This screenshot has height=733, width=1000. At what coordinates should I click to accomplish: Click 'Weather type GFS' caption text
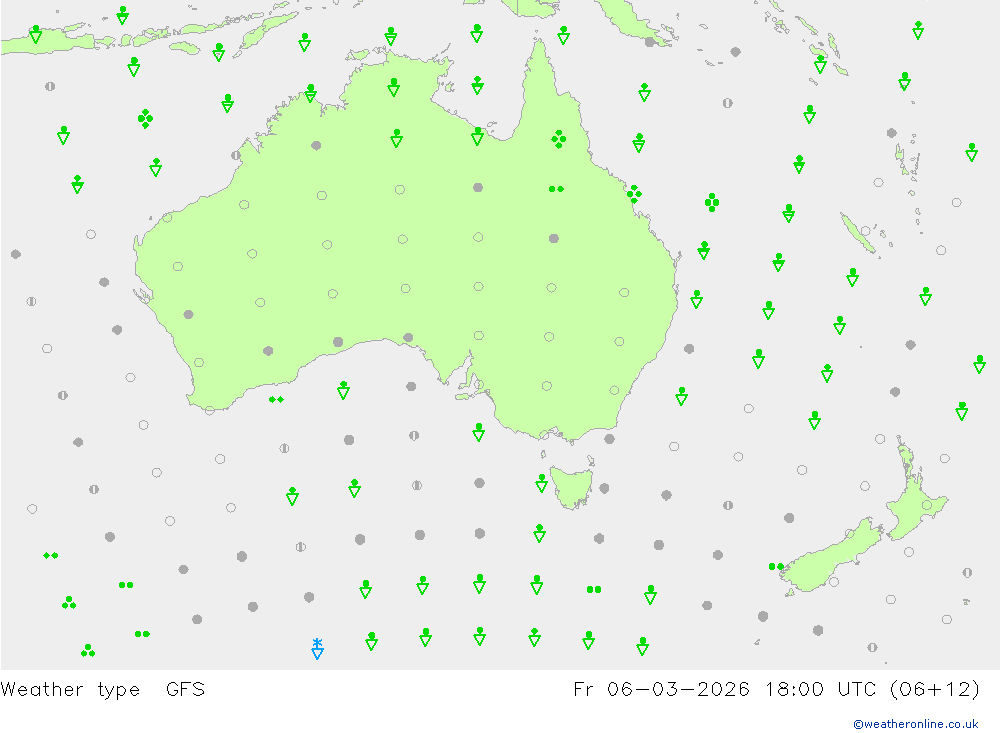coord(103,690)
